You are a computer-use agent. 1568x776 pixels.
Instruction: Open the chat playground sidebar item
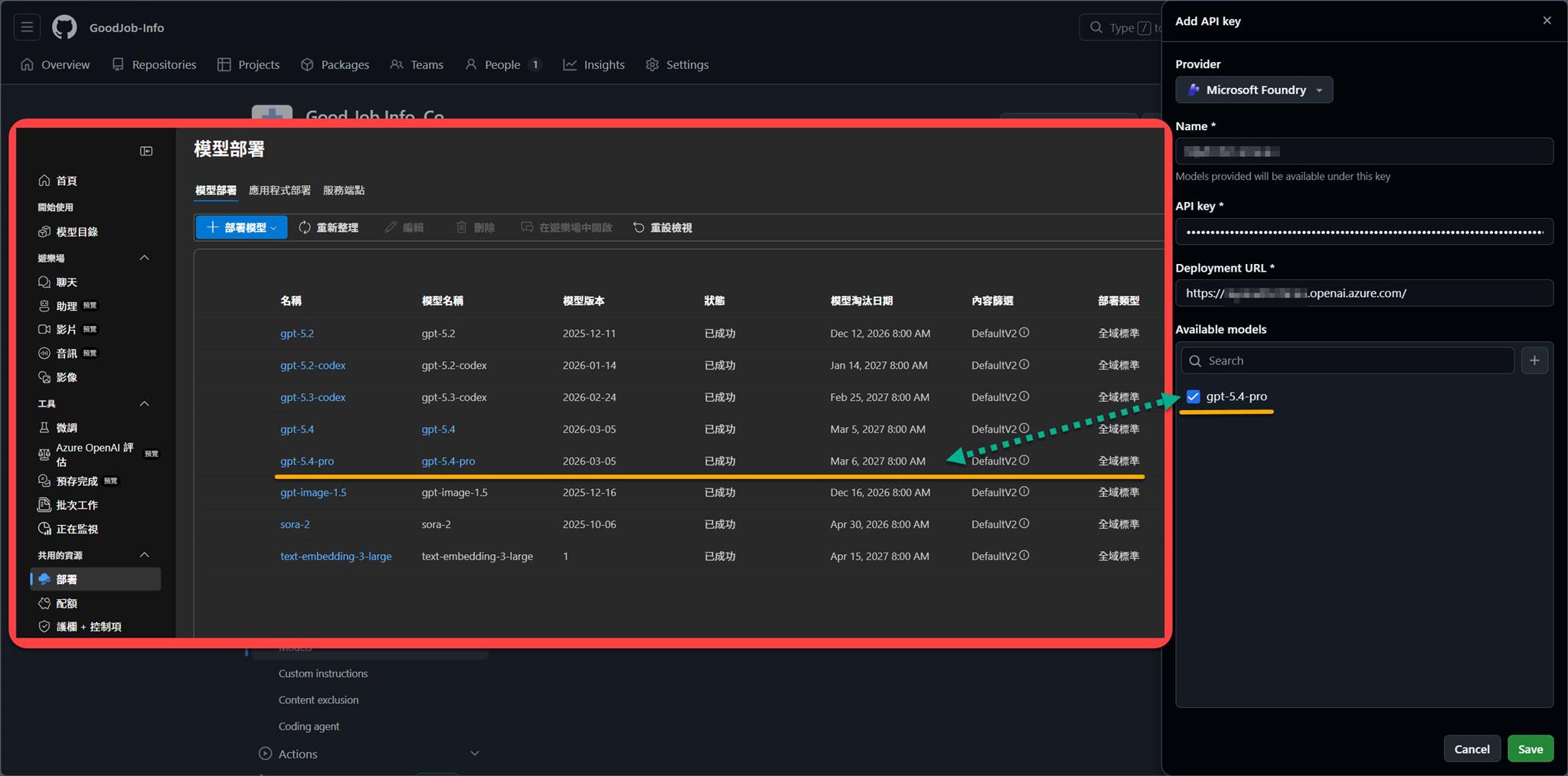click(x=67, y=282)
